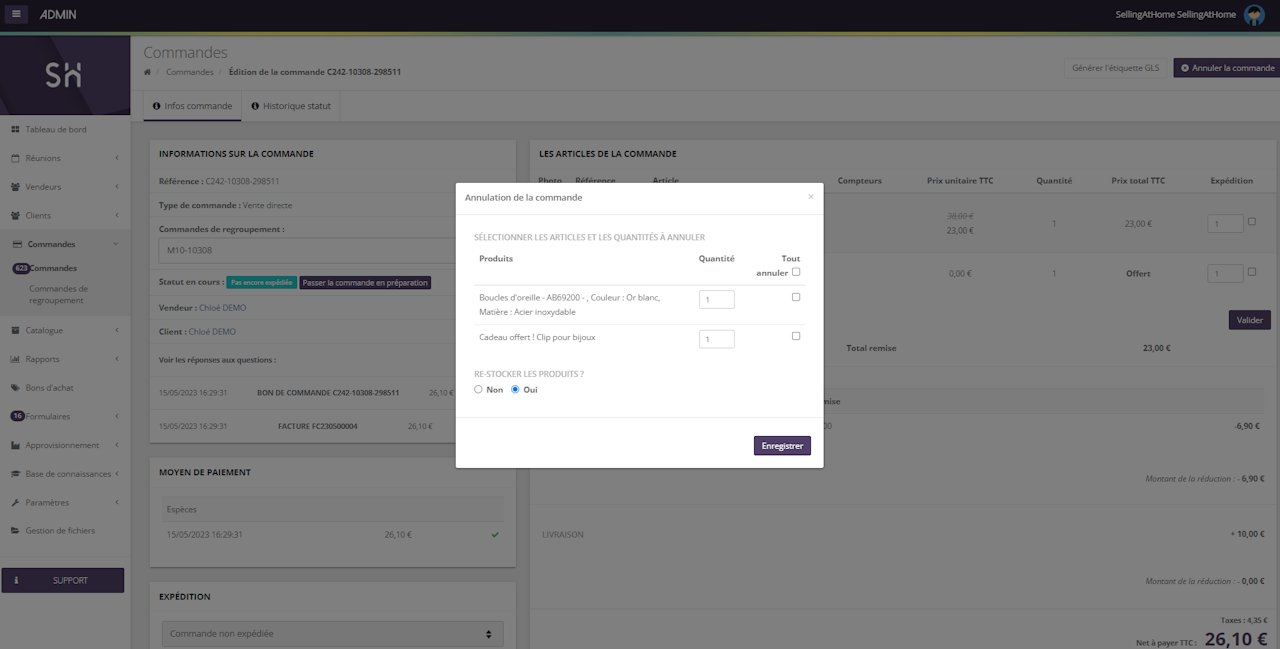
Task: Check the Boucles d'oreille cancel checkbox
Action: [796, 297]
